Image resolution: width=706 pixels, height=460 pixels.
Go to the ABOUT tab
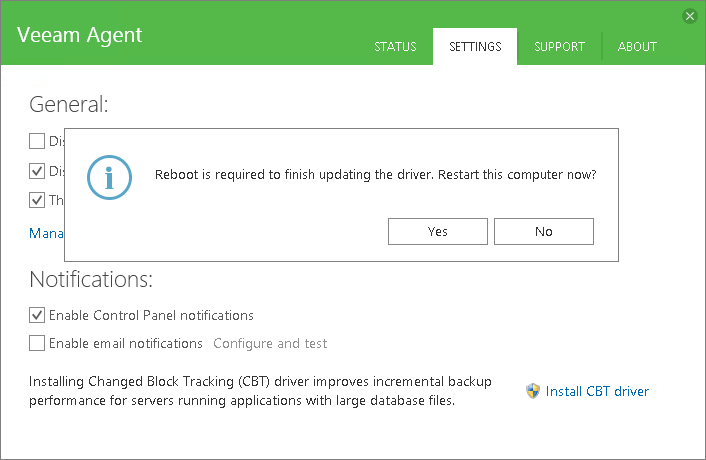click(637, 46)
